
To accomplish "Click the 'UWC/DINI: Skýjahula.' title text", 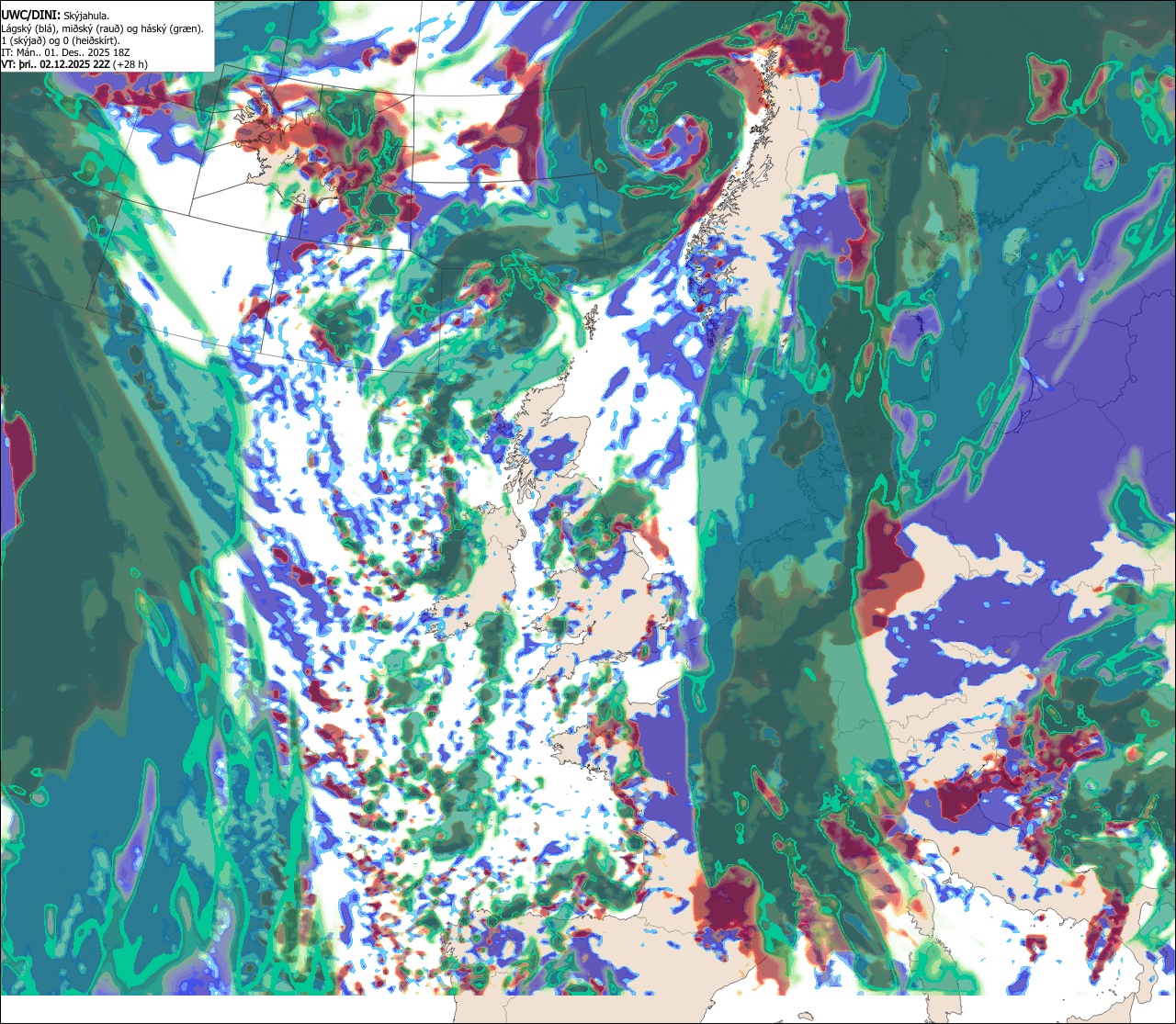I will pos(55,15).
